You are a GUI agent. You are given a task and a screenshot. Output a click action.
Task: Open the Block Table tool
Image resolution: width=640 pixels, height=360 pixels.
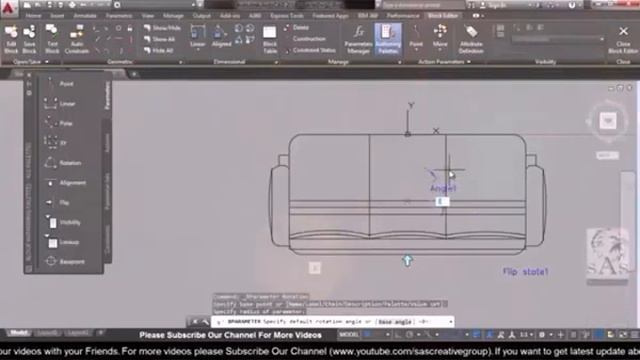[x=270, y=39]
